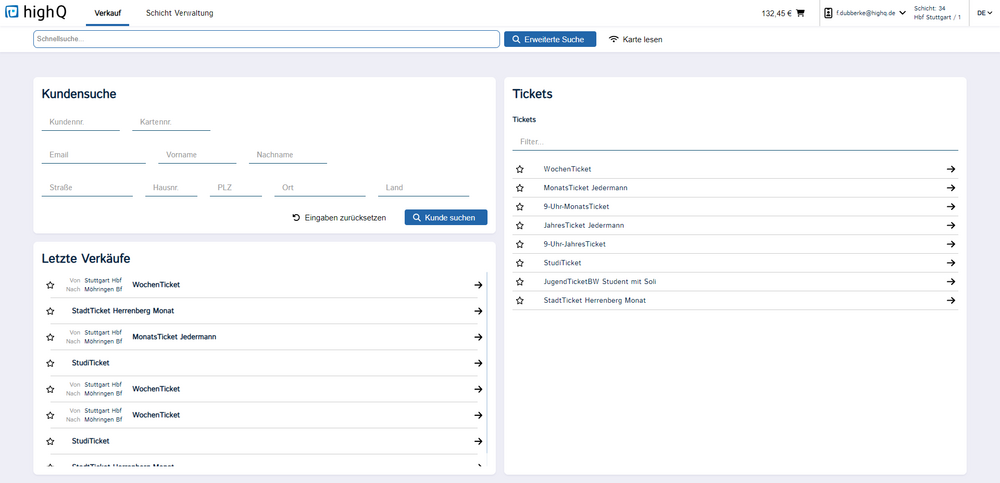Click the Karte lesen wireless icon

(614, 39)
